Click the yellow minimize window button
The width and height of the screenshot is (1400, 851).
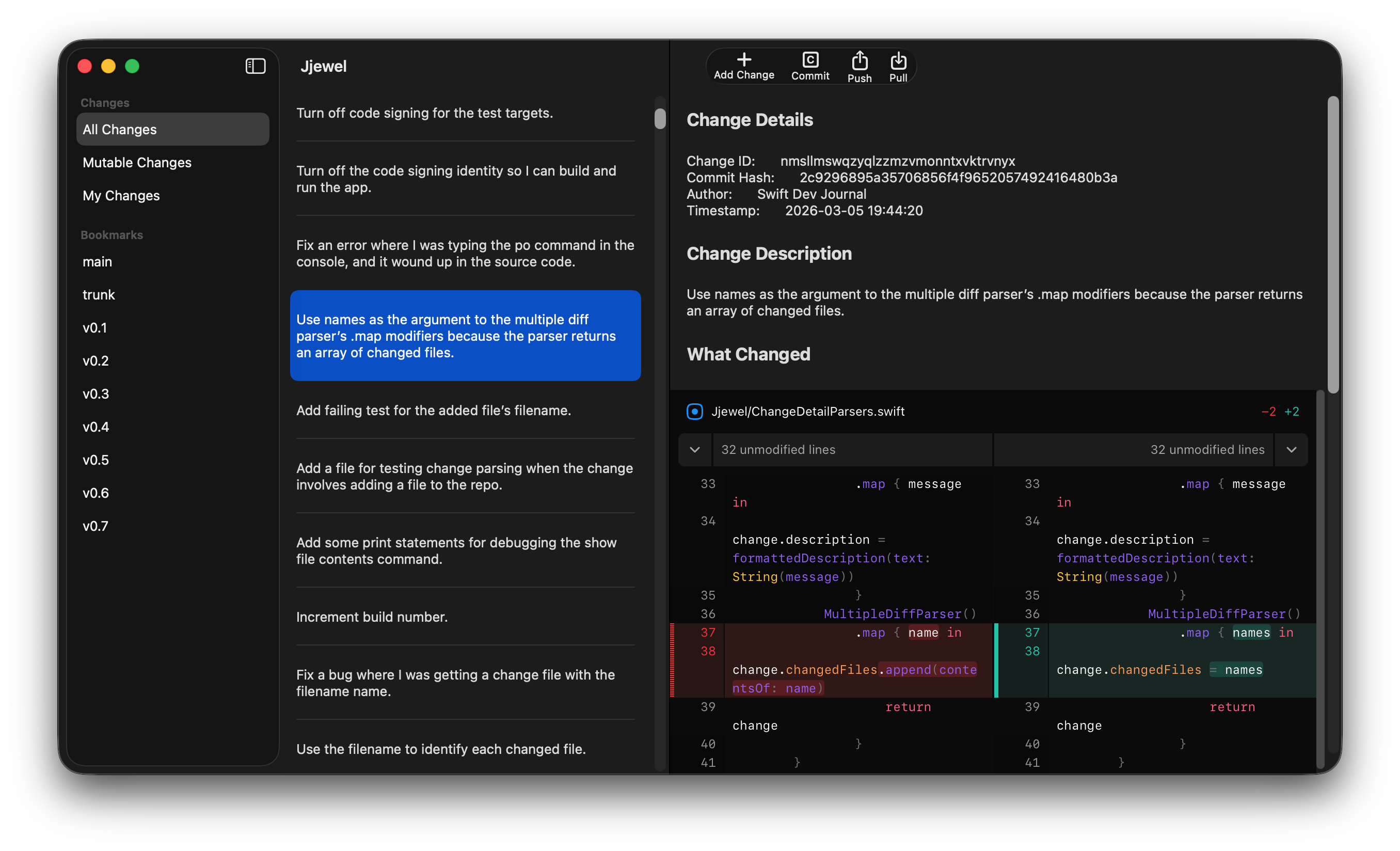tap(108, 66)
